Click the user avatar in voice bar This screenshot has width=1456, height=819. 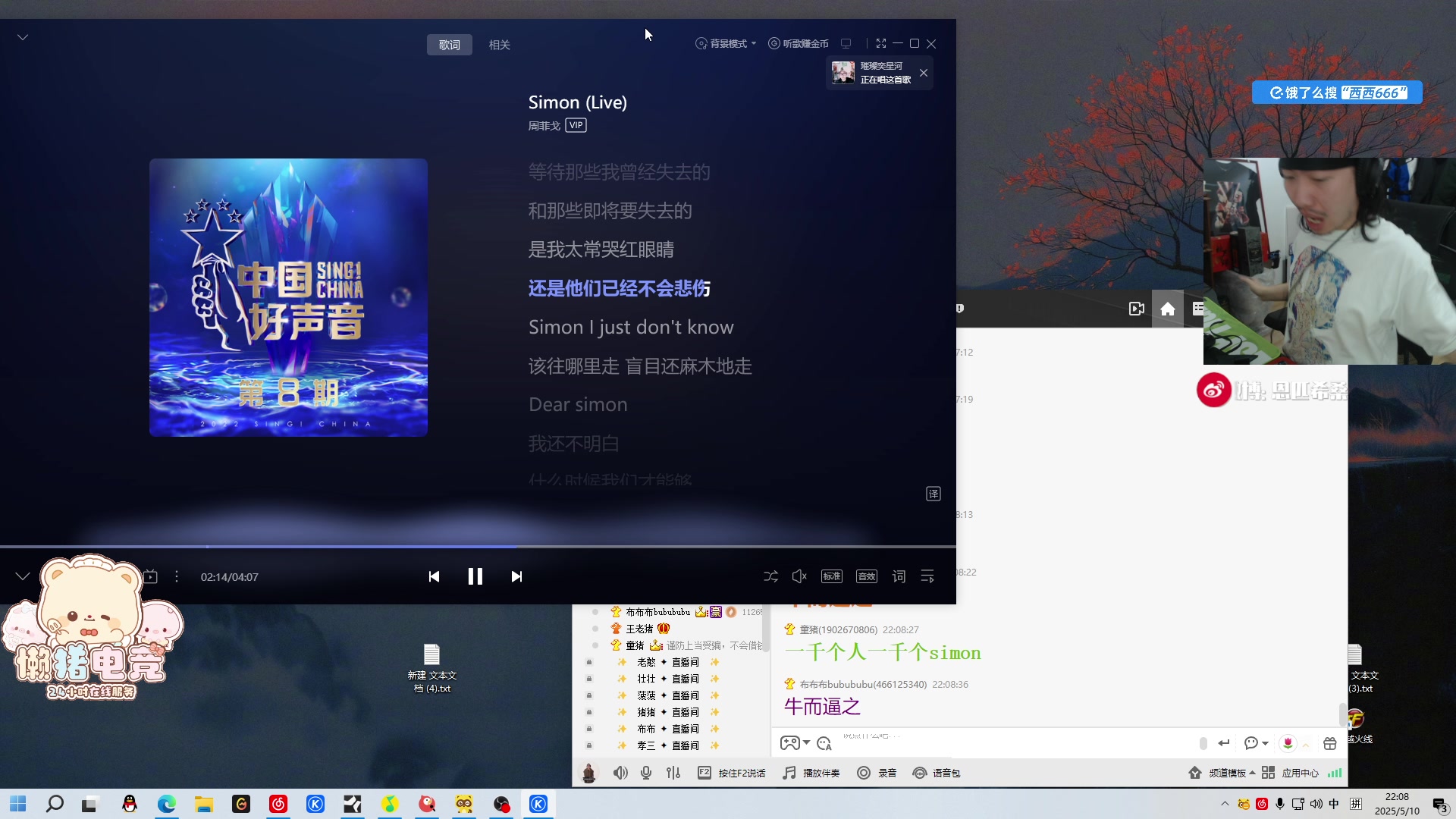[588, 773]
